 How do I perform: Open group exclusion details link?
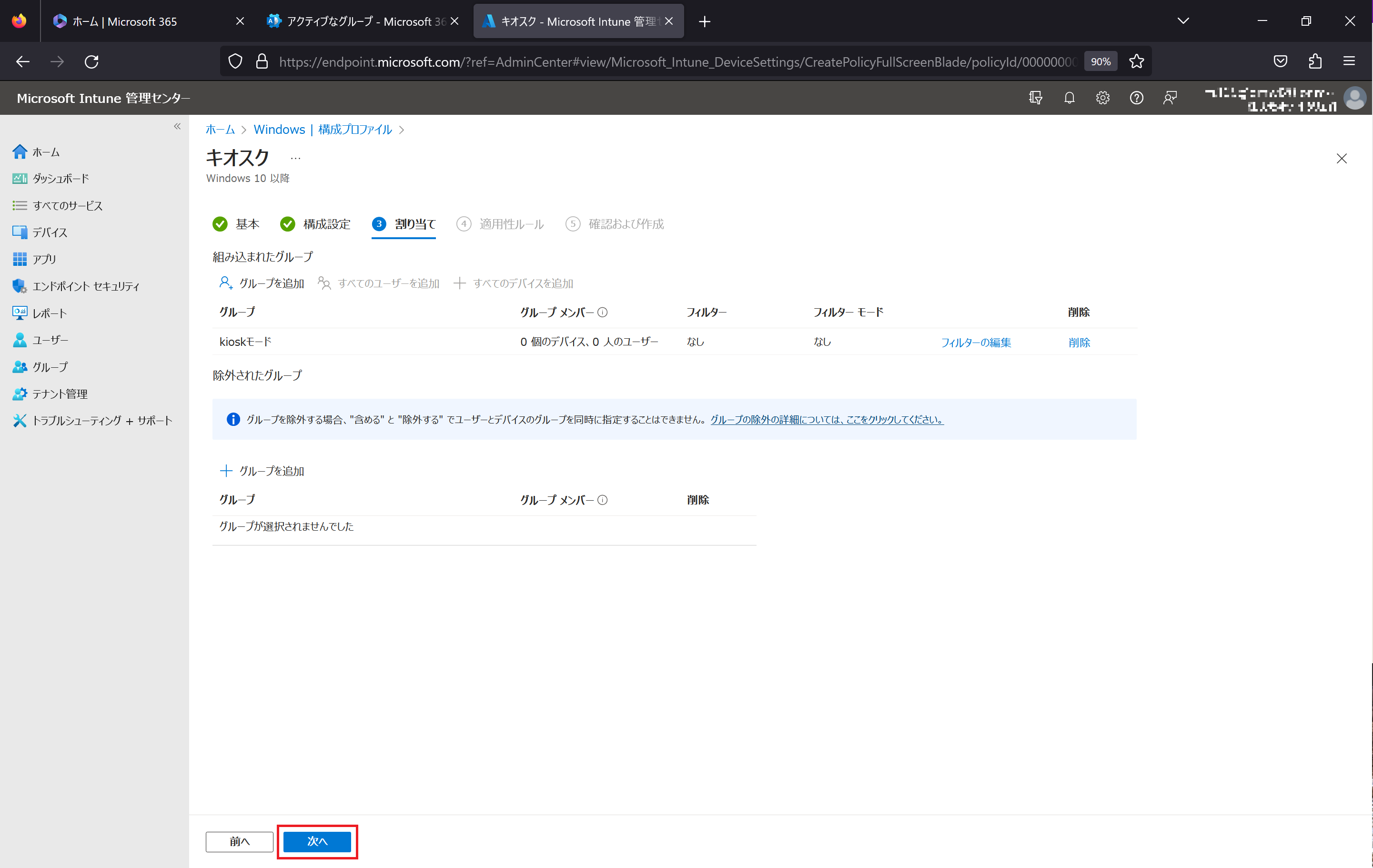(827, 419)
